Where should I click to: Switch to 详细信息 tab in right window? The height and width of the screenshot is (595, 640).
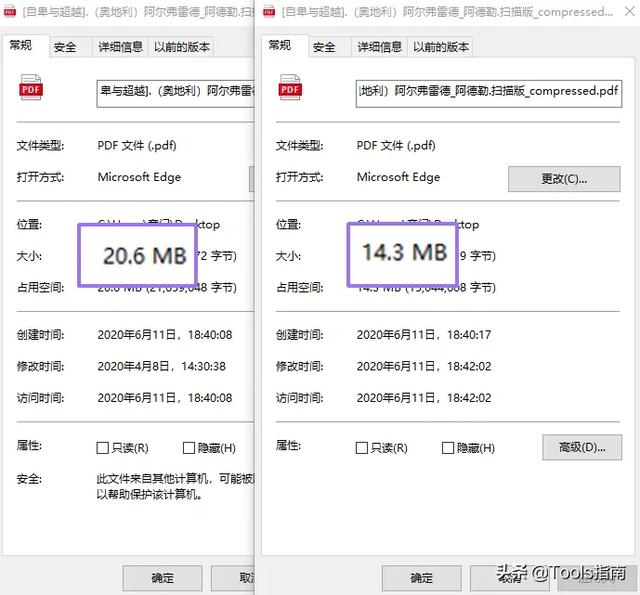[x=380, y=47]
